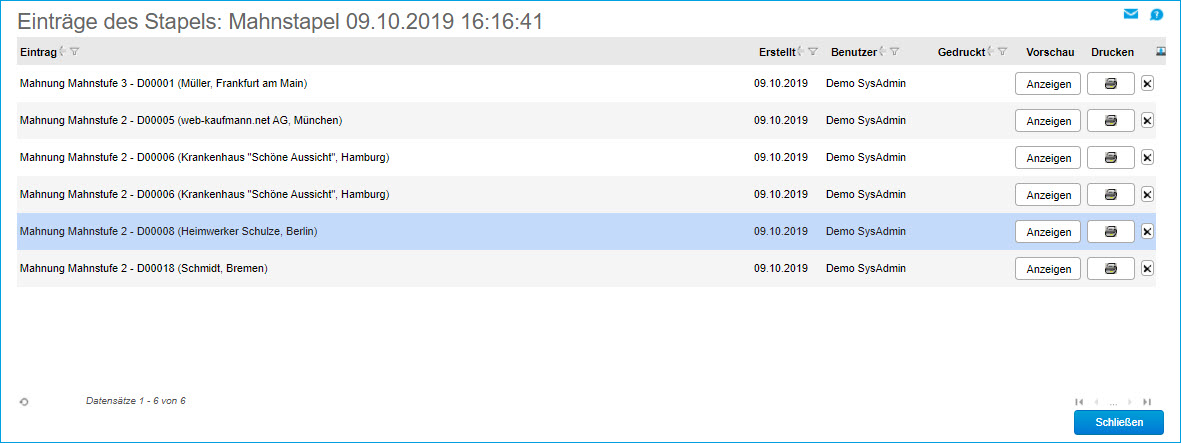1181x443 pixels.
Task: Delete the D00018 Schmidt, Bremen entry
Action: pos(1147,269)
